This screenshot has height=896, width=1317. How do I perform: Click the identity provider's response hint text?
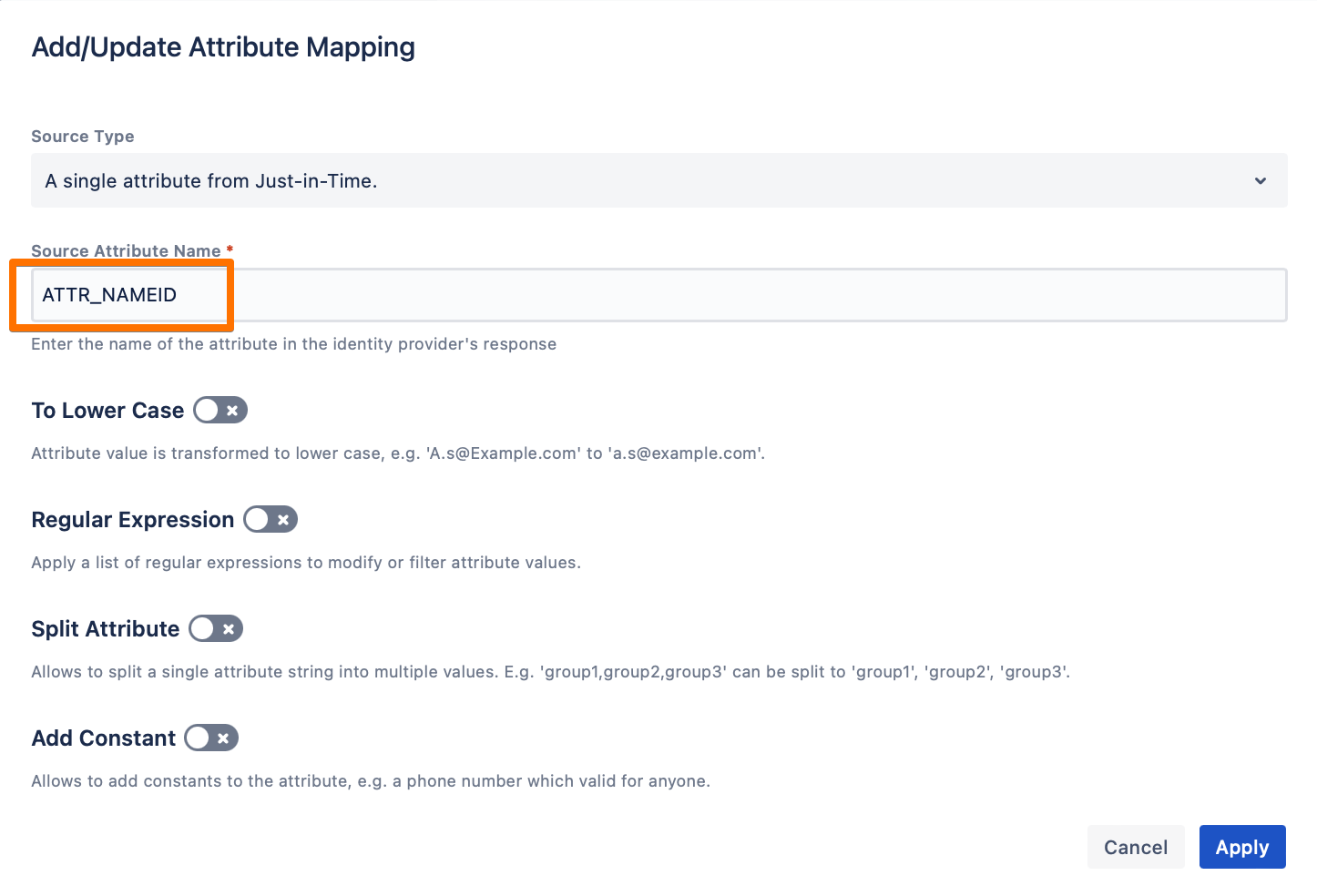coord(293,344)
